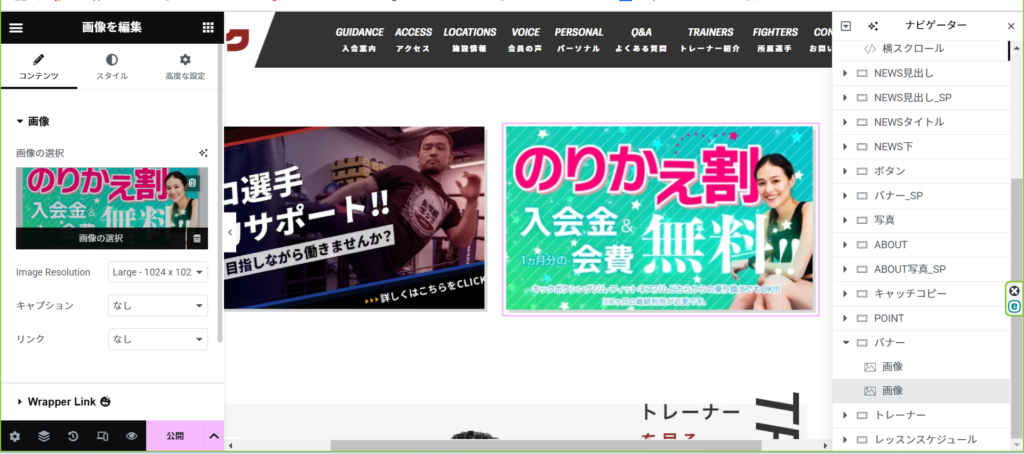
Task: Open the Elementor hamburger menu
Action: click(x=16, y=27)
